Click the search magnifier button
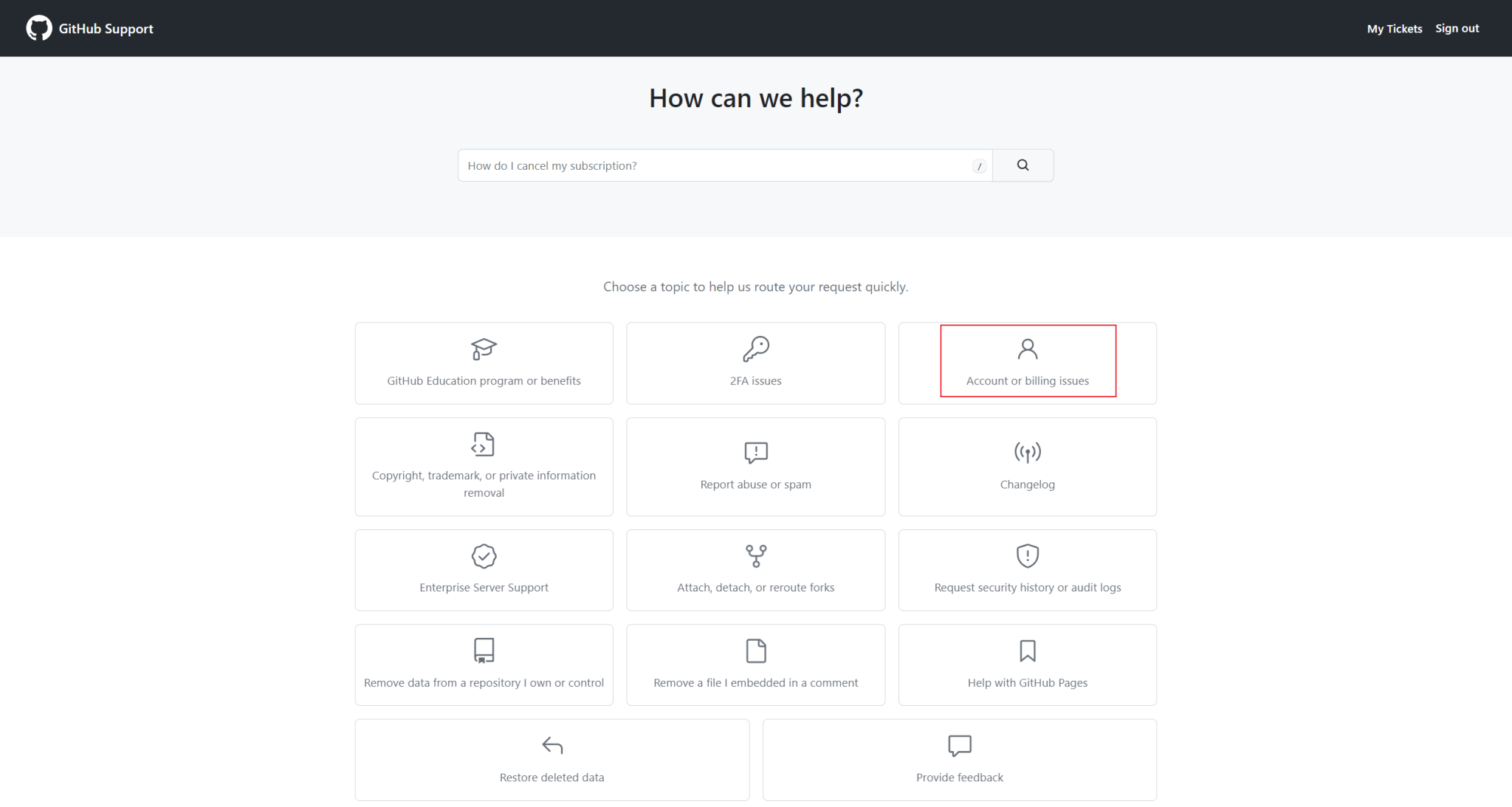Image resolution: width=1512 pixels, height=807 pixels. 1023,165
